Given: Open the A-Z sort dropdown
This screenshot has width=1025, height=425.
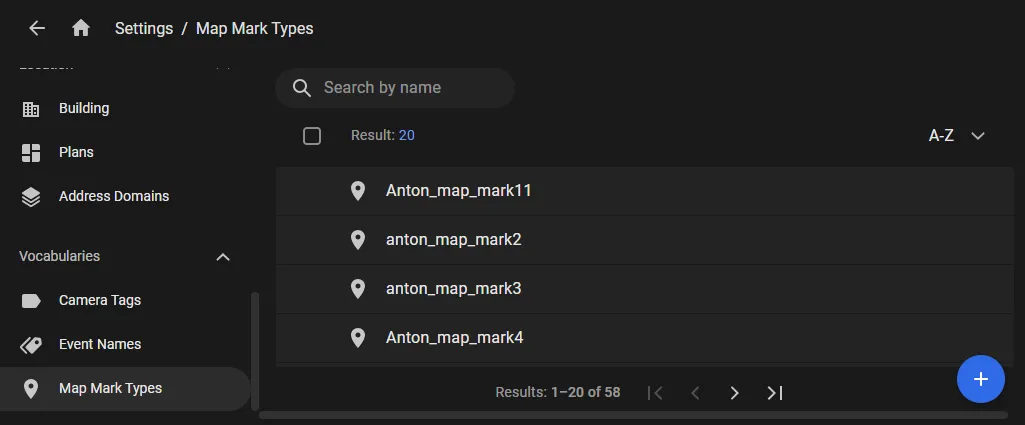Looking at the screenshot, I should click(x=956, y=136).
